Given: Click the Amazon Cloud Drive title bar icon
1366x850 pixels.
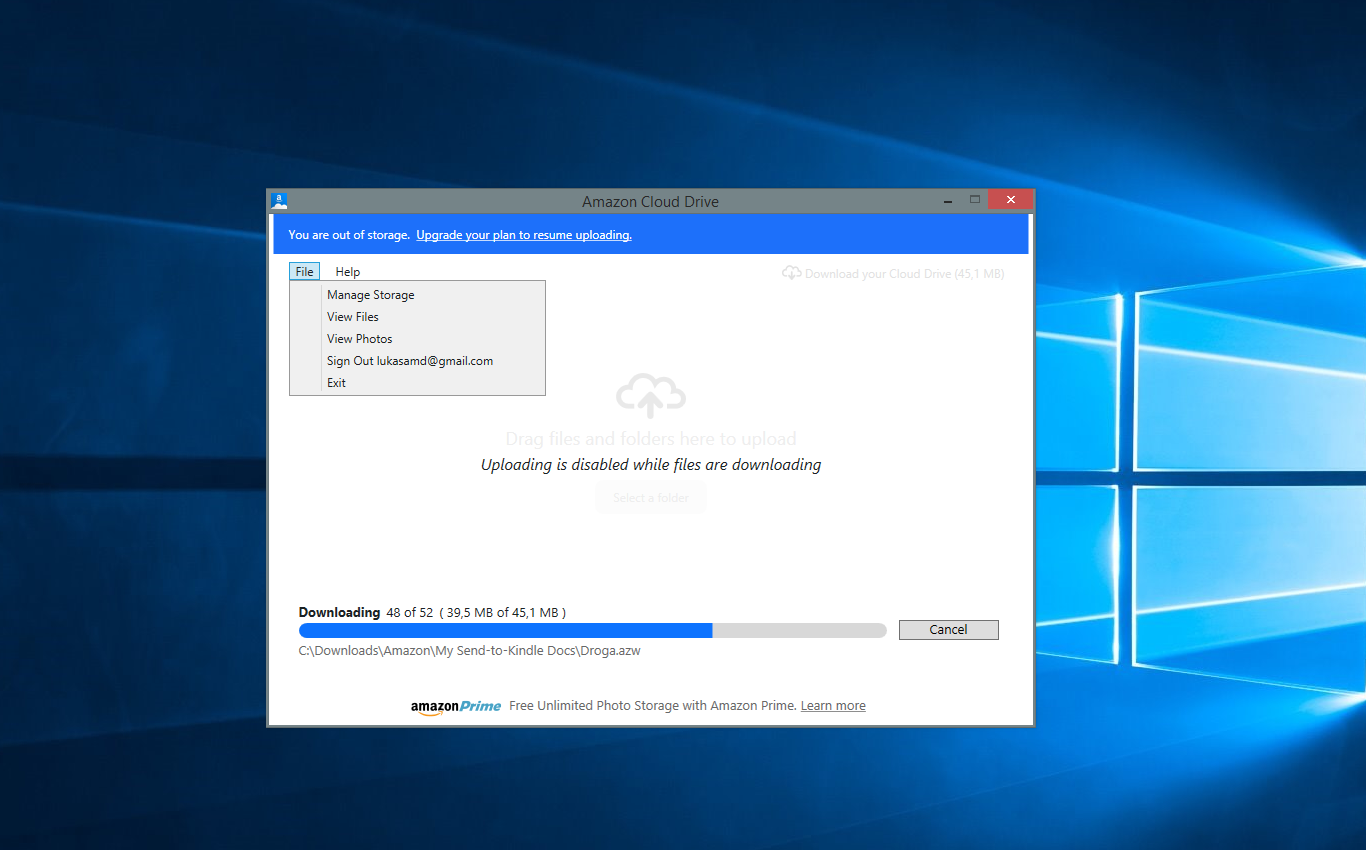Looking at the screenshot, I should (x=280, y=201).
